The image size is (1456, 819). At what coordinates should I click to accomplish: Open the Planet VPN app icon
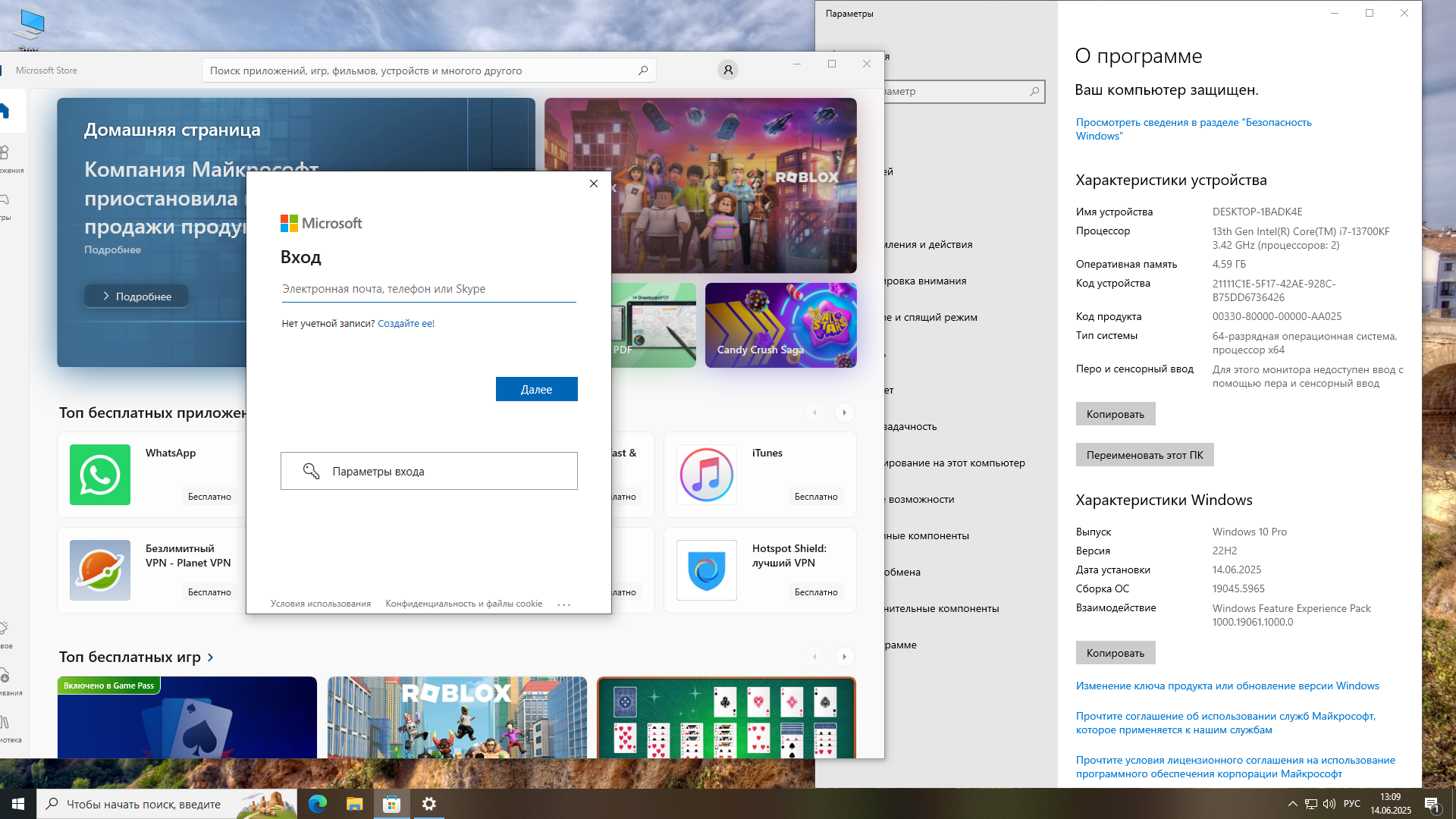(x=100, y=570)
